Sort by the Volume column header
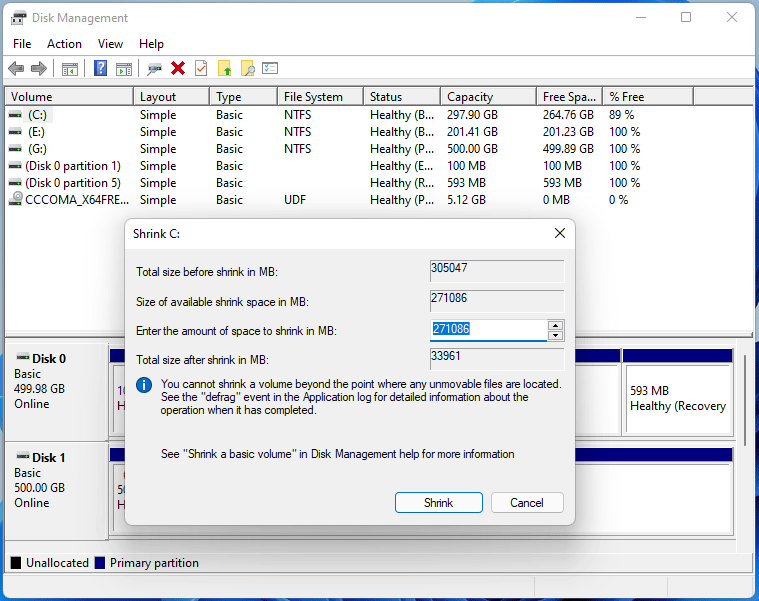Screen dimensions: 759x601 click(69, 97)
